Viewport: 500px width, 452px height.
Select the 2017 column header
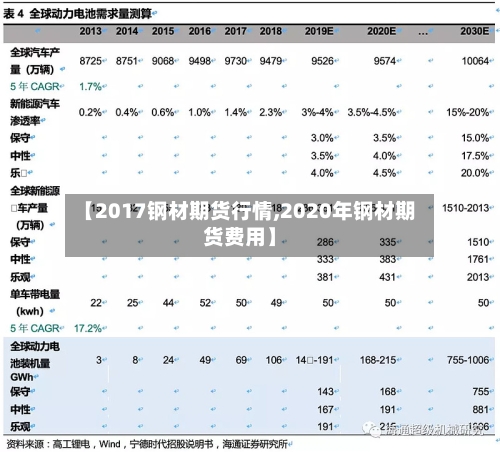[235, 31]
